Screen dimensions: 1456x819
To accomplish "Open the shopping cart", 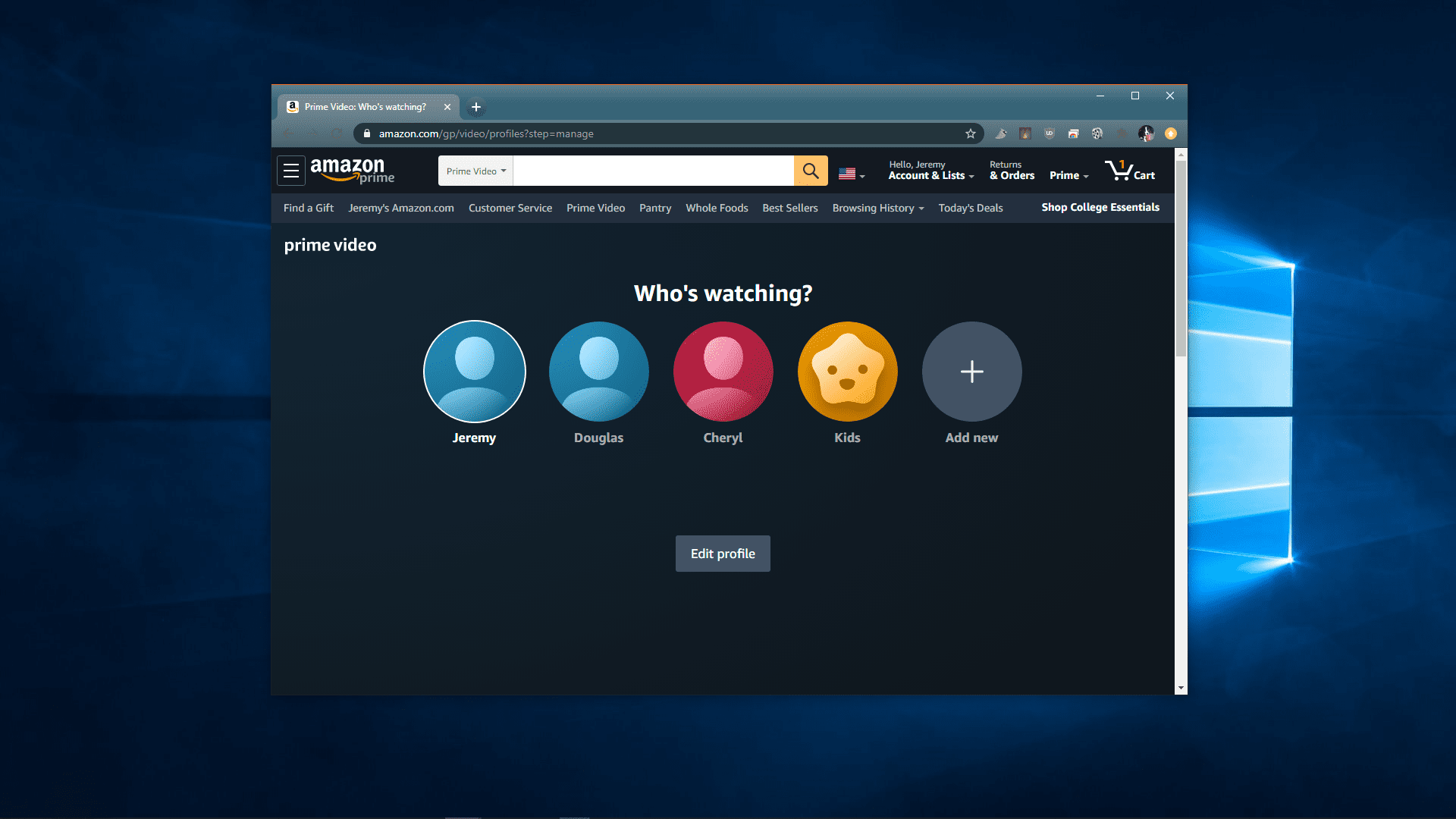I will click(x=1130, y=171).
